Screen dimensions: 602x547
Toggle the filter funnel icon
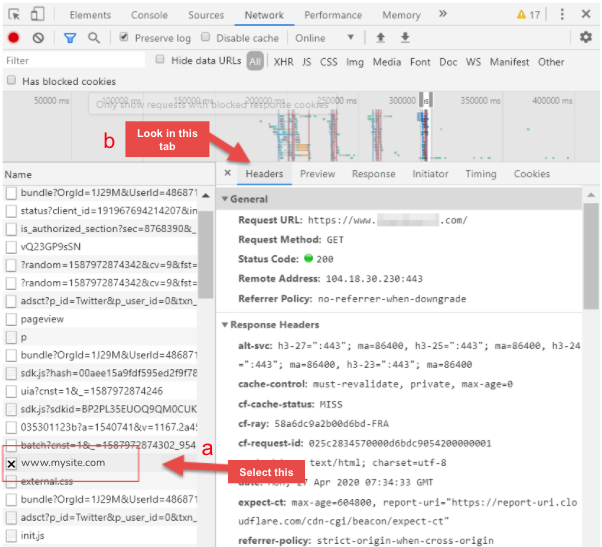tap(69, 38)
